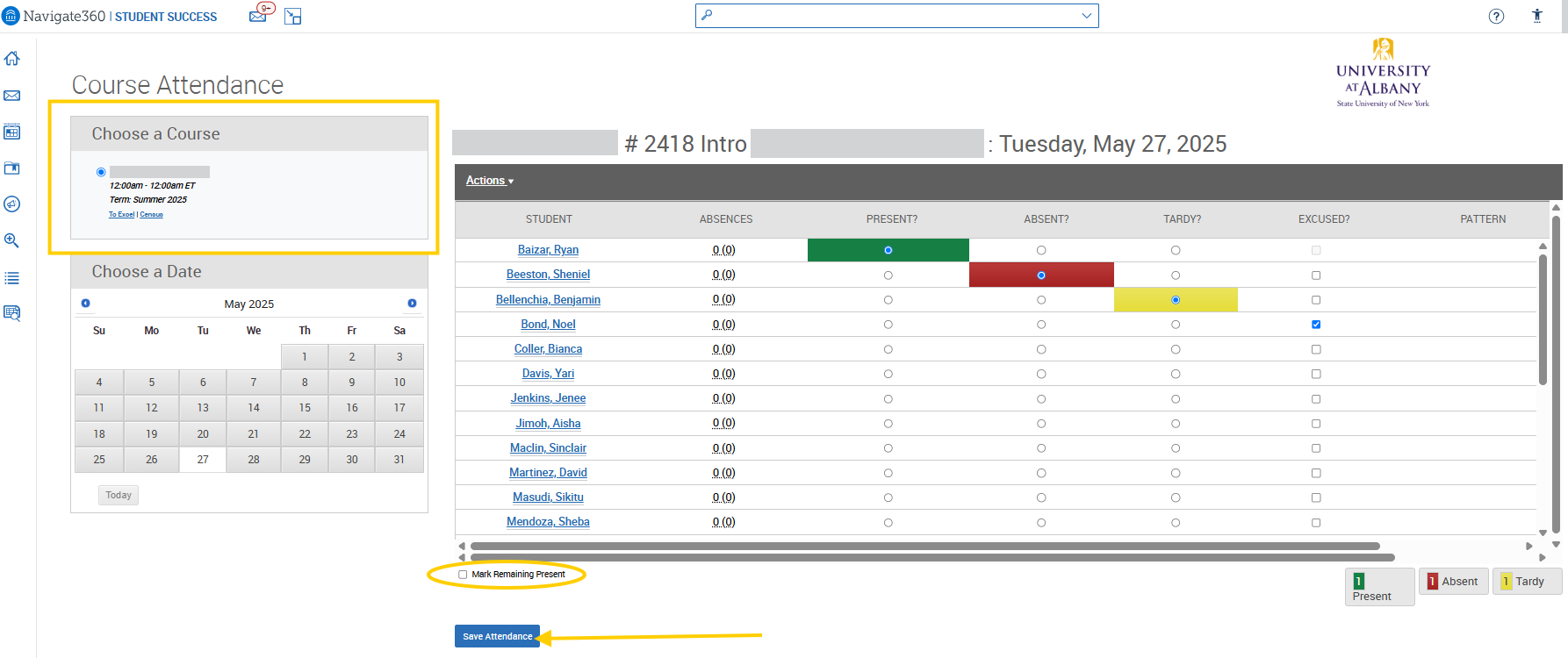Screen dimensions: 1568x658
Task: Open the Calendar icon in left sidebar
Action: [x=12, y=132]
